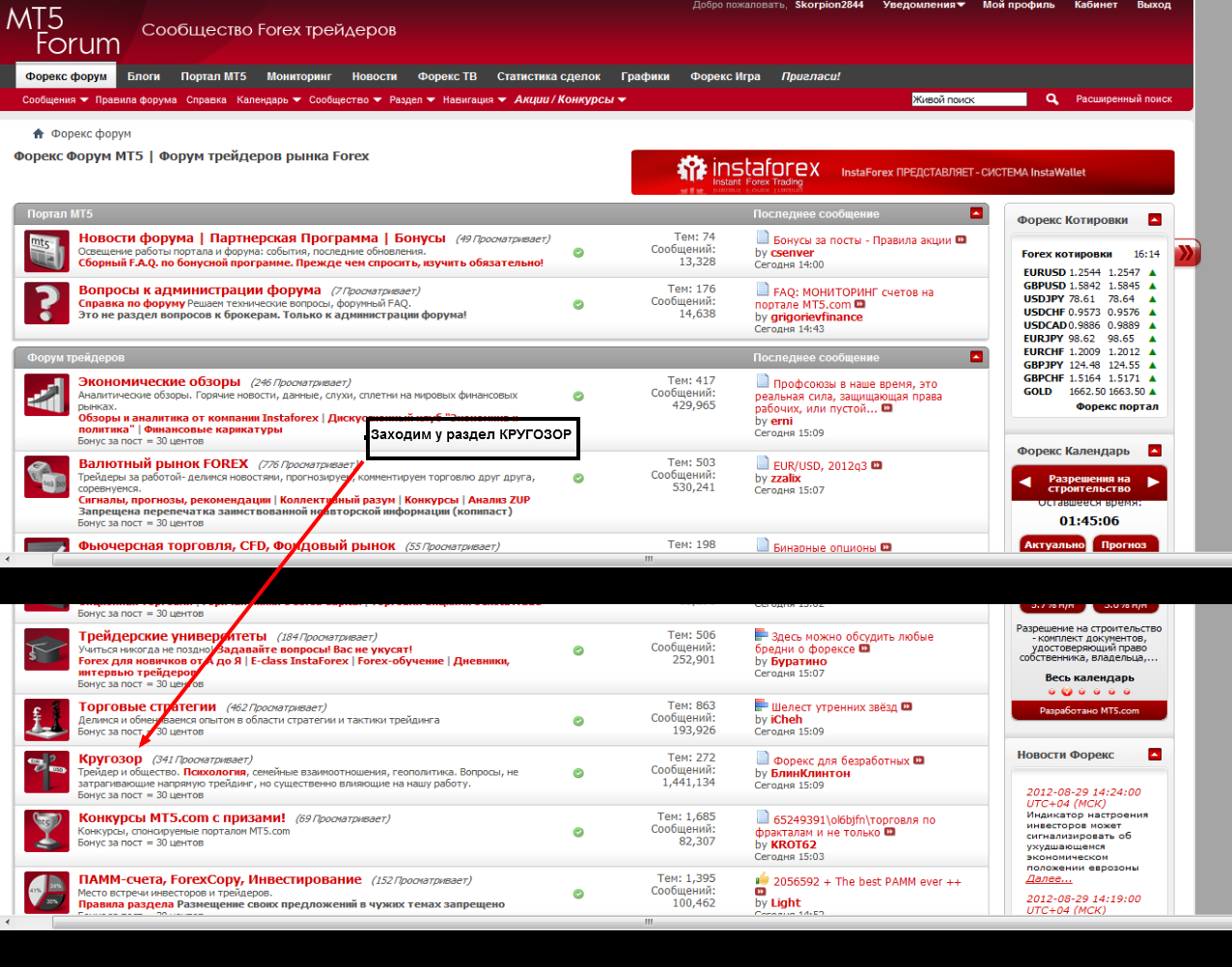1232x967 pixels.
Task: Click the green status icon in Кругозор row
Action: pos(578,773)
